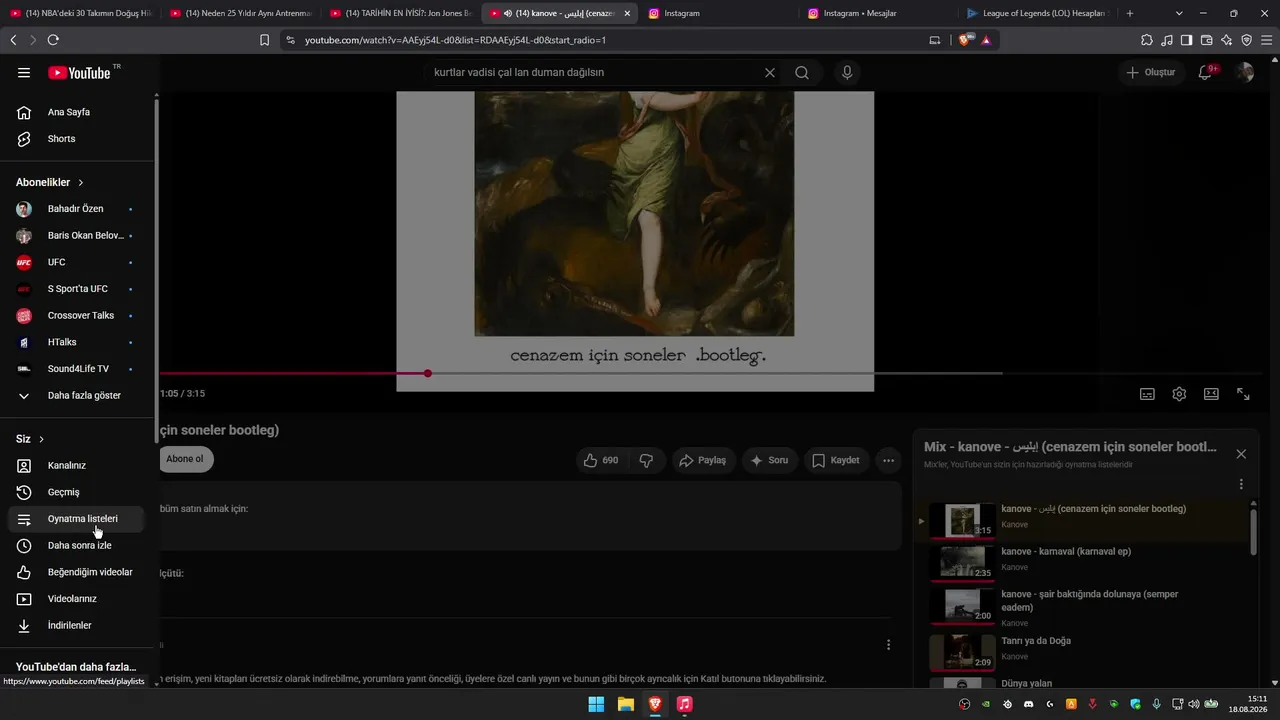Open Brave Rewards triangle icon
The height and width of the screenshot is (720, 1280).
click(986, 40)
